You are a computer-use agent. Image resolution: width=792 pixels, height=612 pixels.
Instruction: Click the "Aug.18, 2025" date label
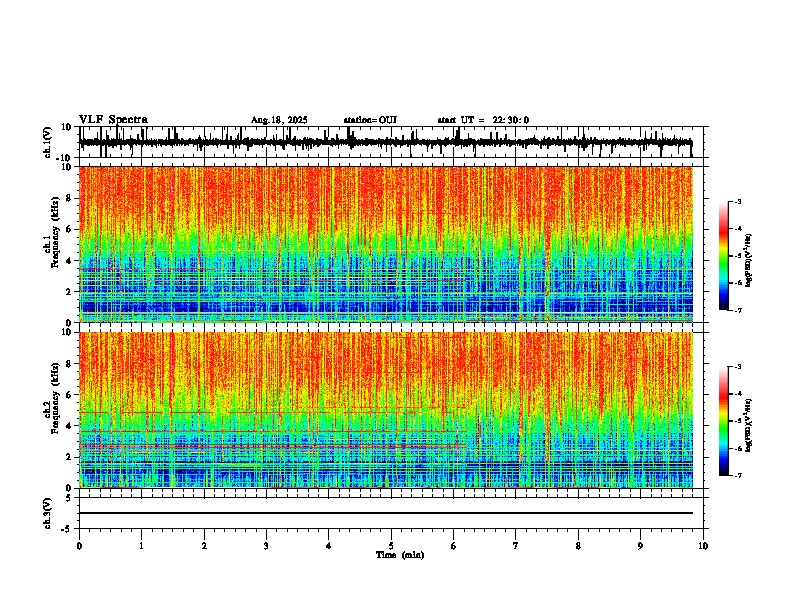(x=279, y=120)
